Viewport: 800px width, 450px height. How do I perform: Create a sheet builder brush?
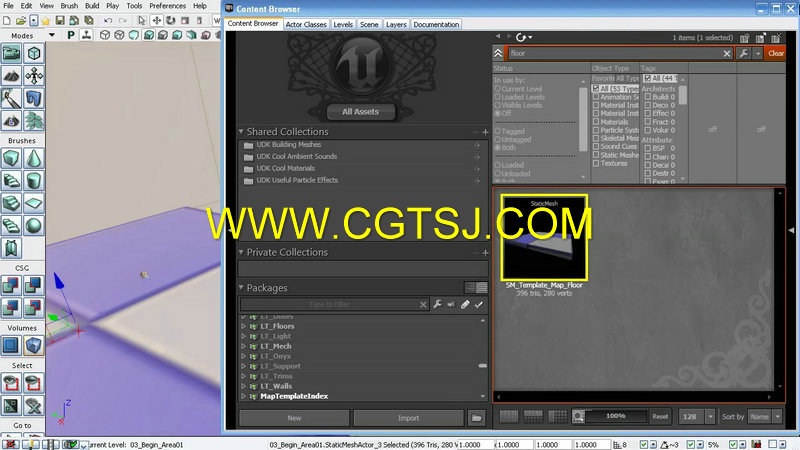coord(34,204)
